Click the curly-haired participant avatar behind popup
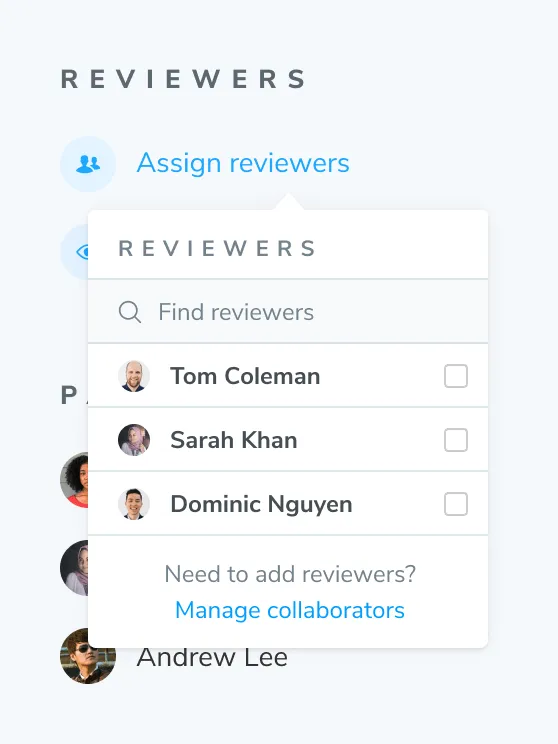Viewport: 558px width, 744px height. (x=74, y=480)
